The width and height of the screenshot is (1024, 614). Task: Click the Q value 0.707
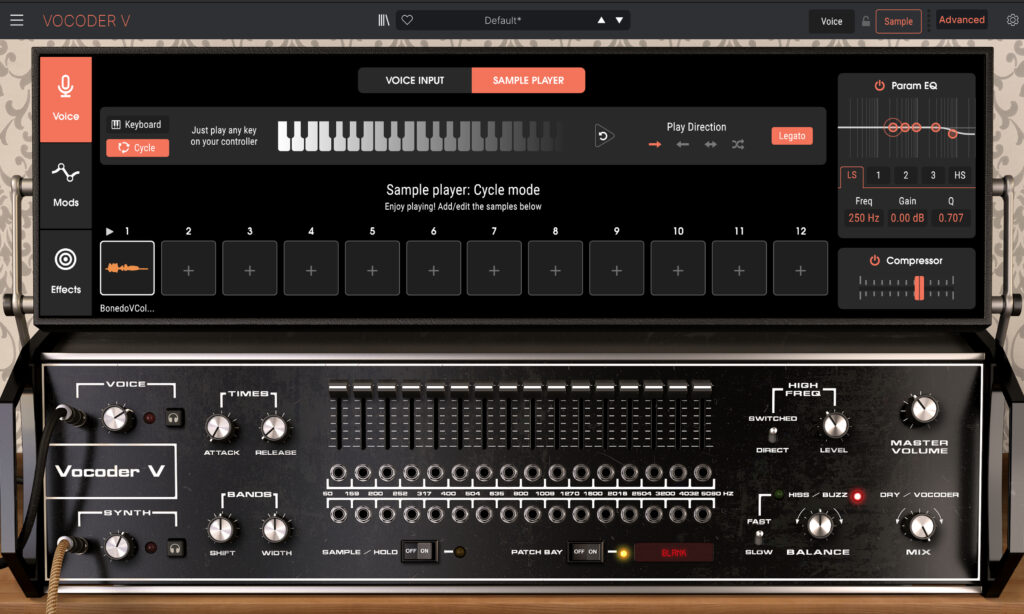(951, 218)
